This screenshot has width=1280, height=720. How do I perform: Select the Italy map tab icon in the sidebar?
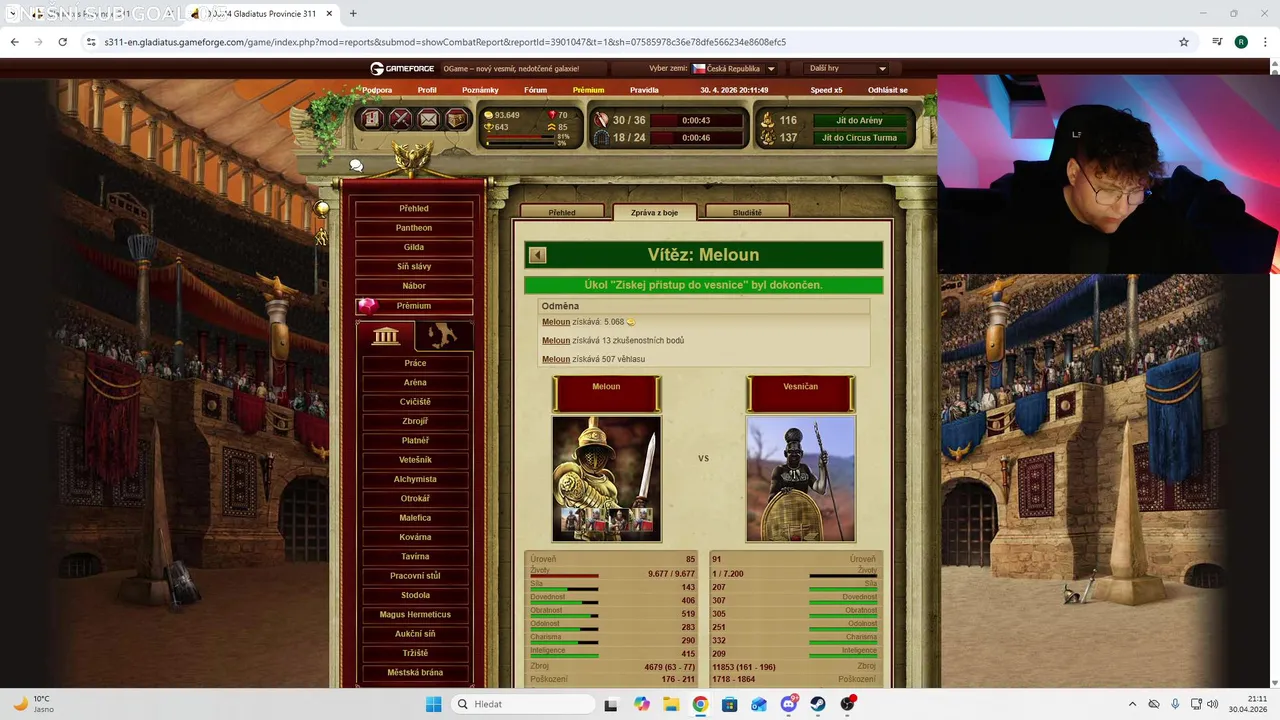pyautogui.click(x=443, y=336)
